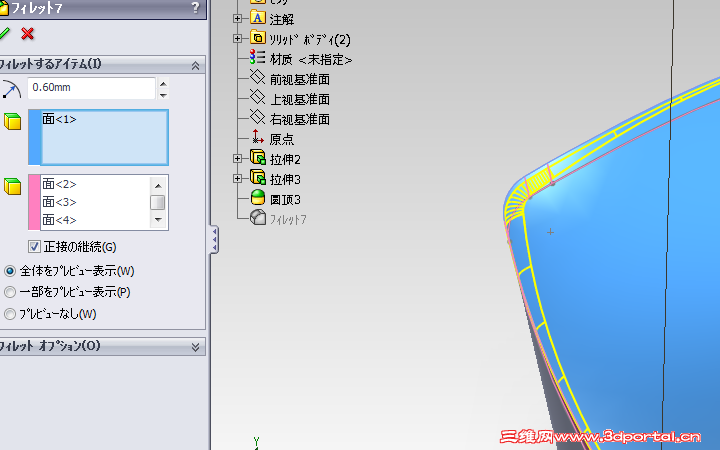The image size is (720, 450).
Task: Collapse the フィレットするアイテム(I) section
Action: point(196,66)
